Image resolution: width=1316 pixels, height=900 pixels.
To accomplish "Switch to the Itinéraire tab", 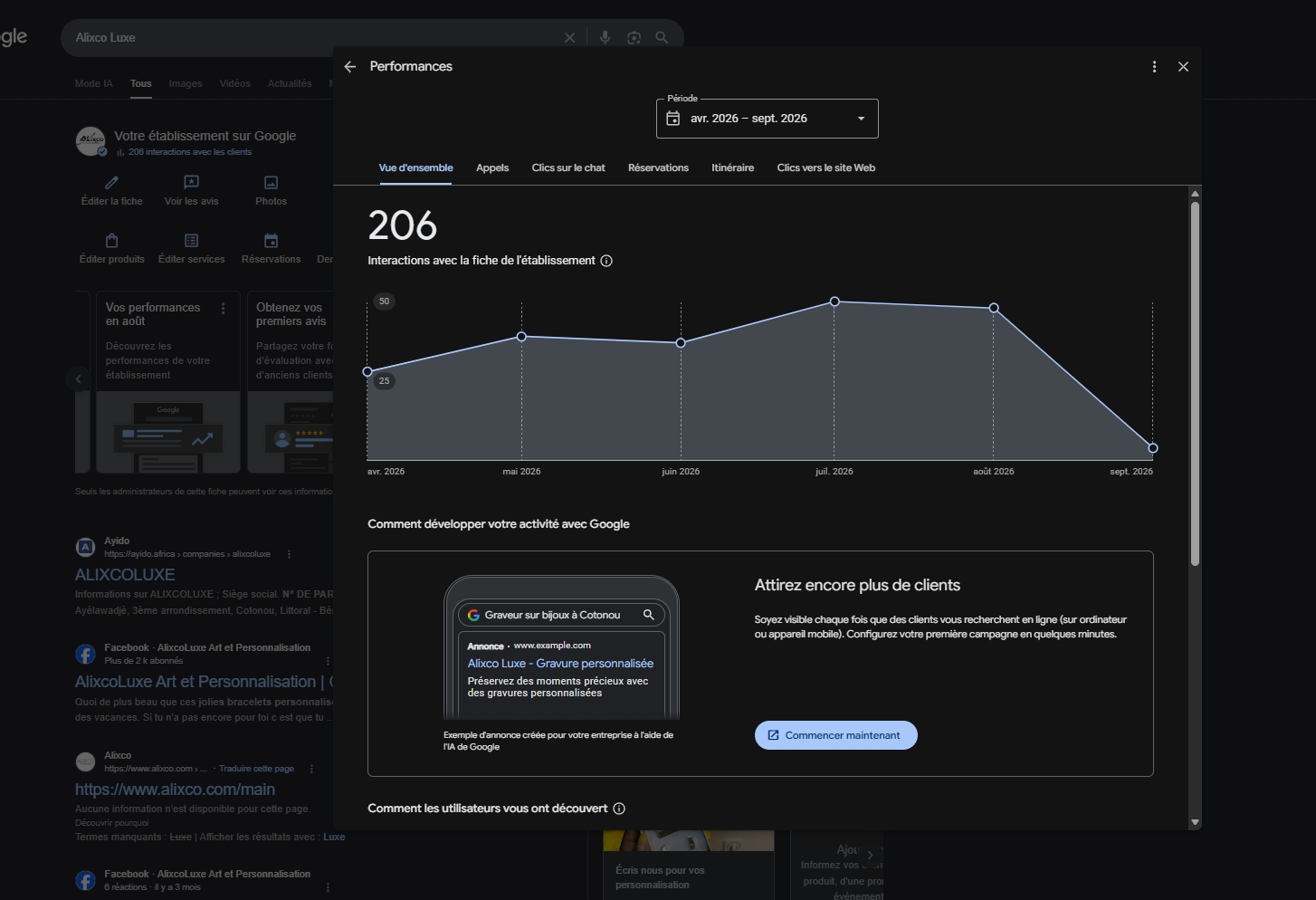I will coord(732,168).
